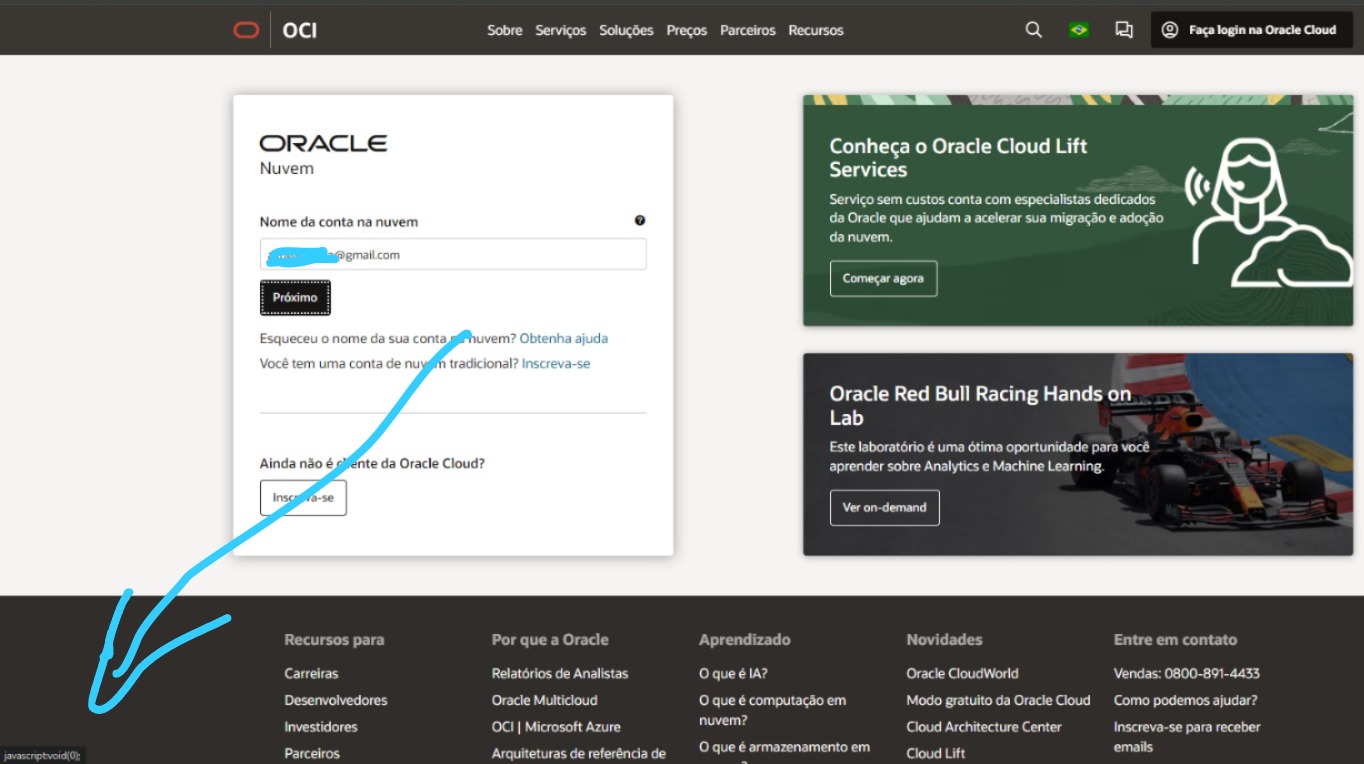Open the chat contact icon in header
This screenshot has height=764, width=1364.
[x=1124, y=30]
